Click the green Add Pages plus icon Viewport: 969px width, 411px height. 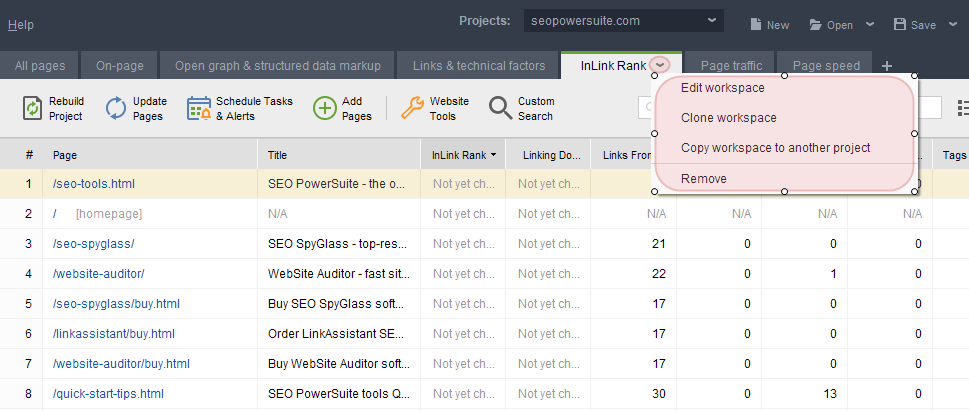coord(324,108)
